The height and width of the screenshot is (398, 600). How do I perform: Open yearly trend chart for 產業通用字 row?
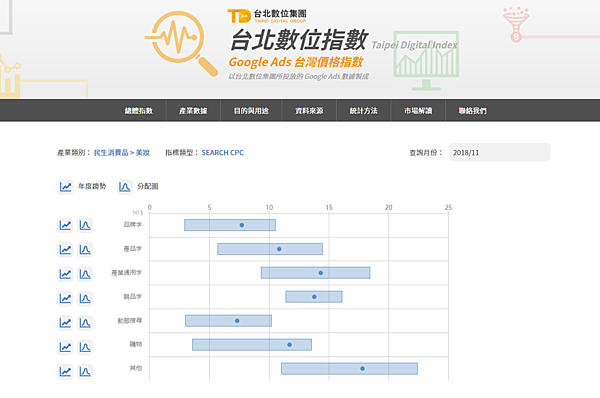65,274
